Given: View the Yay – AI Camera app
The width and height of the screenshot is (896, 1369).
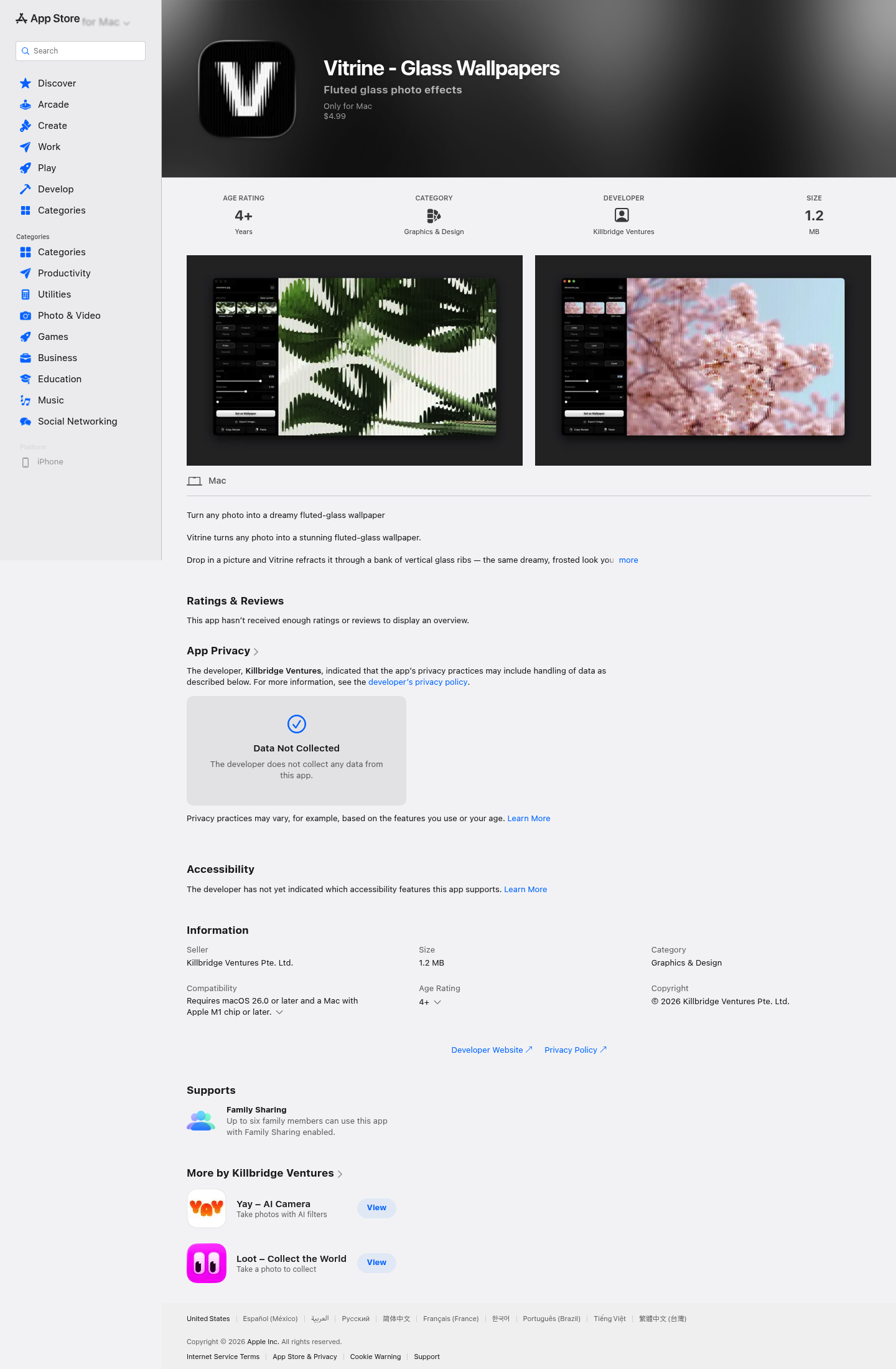Looking at the screenshot, I should pos(376,1208).
